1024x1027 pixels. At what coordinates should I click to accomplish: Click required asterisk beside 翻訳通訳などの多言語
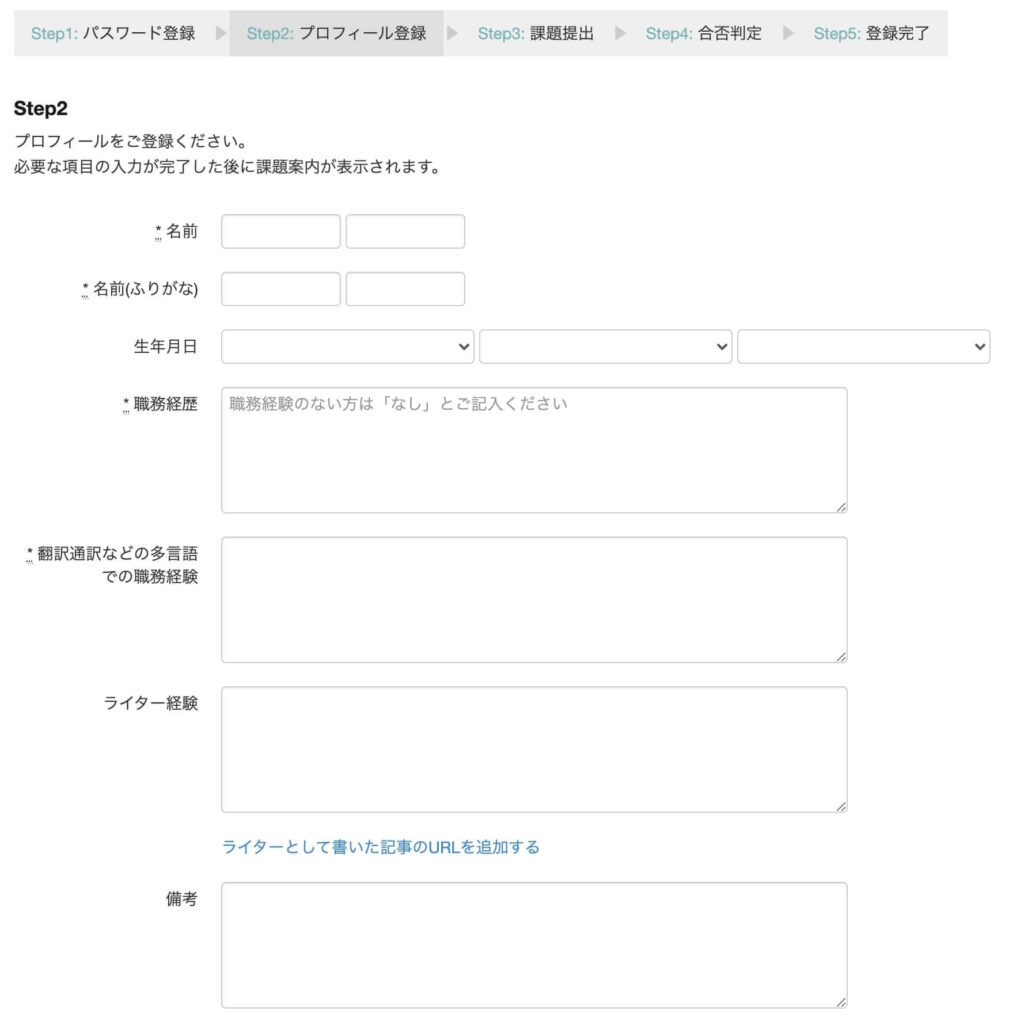click(x=29, y=554)
